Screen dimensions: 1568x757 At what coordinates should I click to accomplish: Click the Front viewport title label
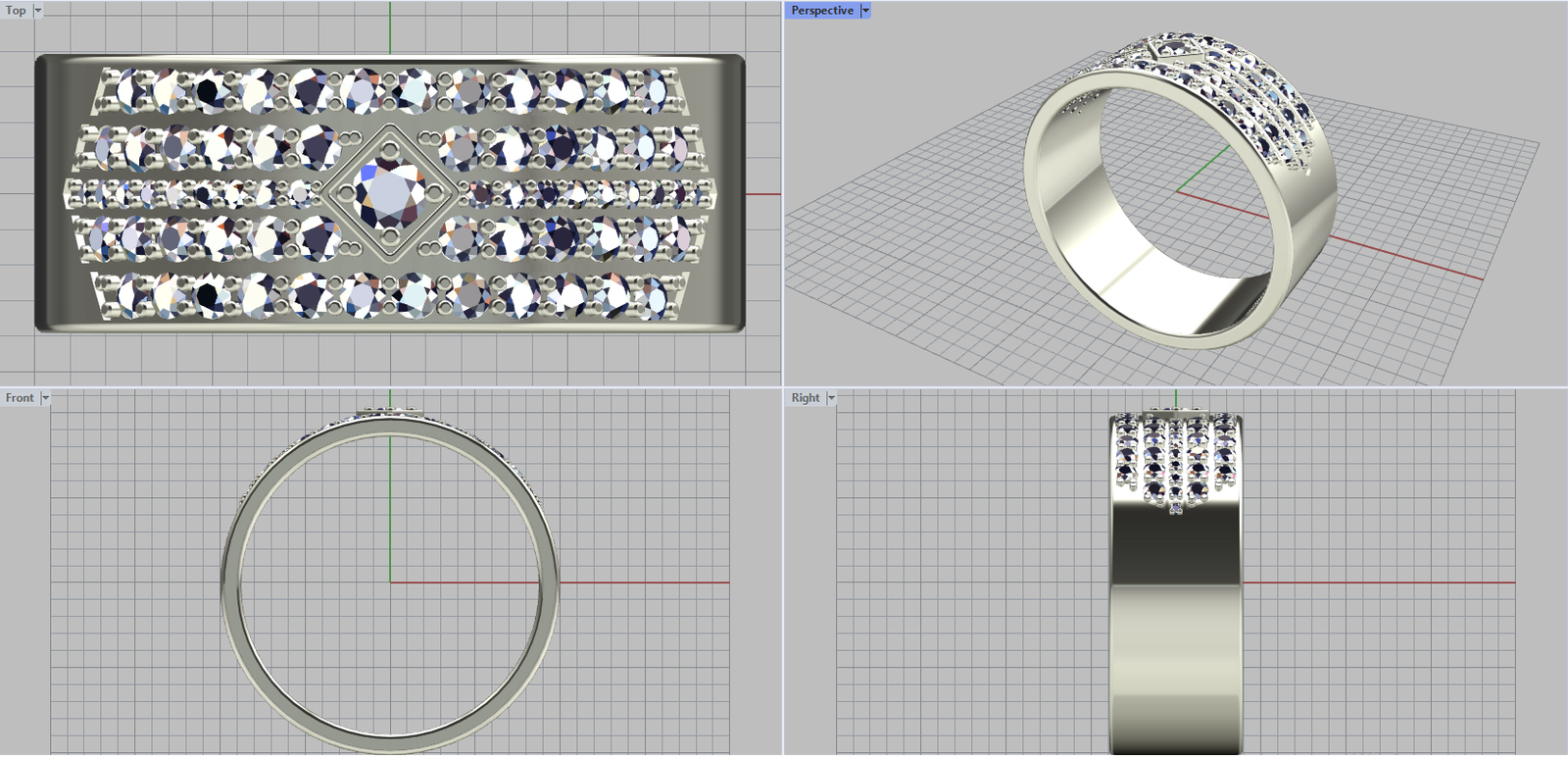19,398
